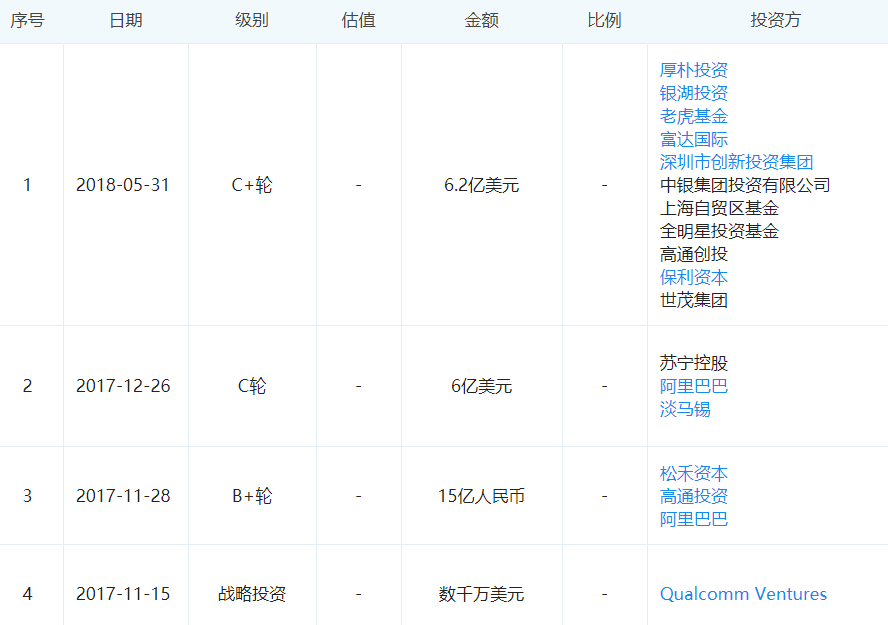The height and width of the screenshot is (625, 888).
Task: Open the 松禾资本 link
Action: [694, 473]
